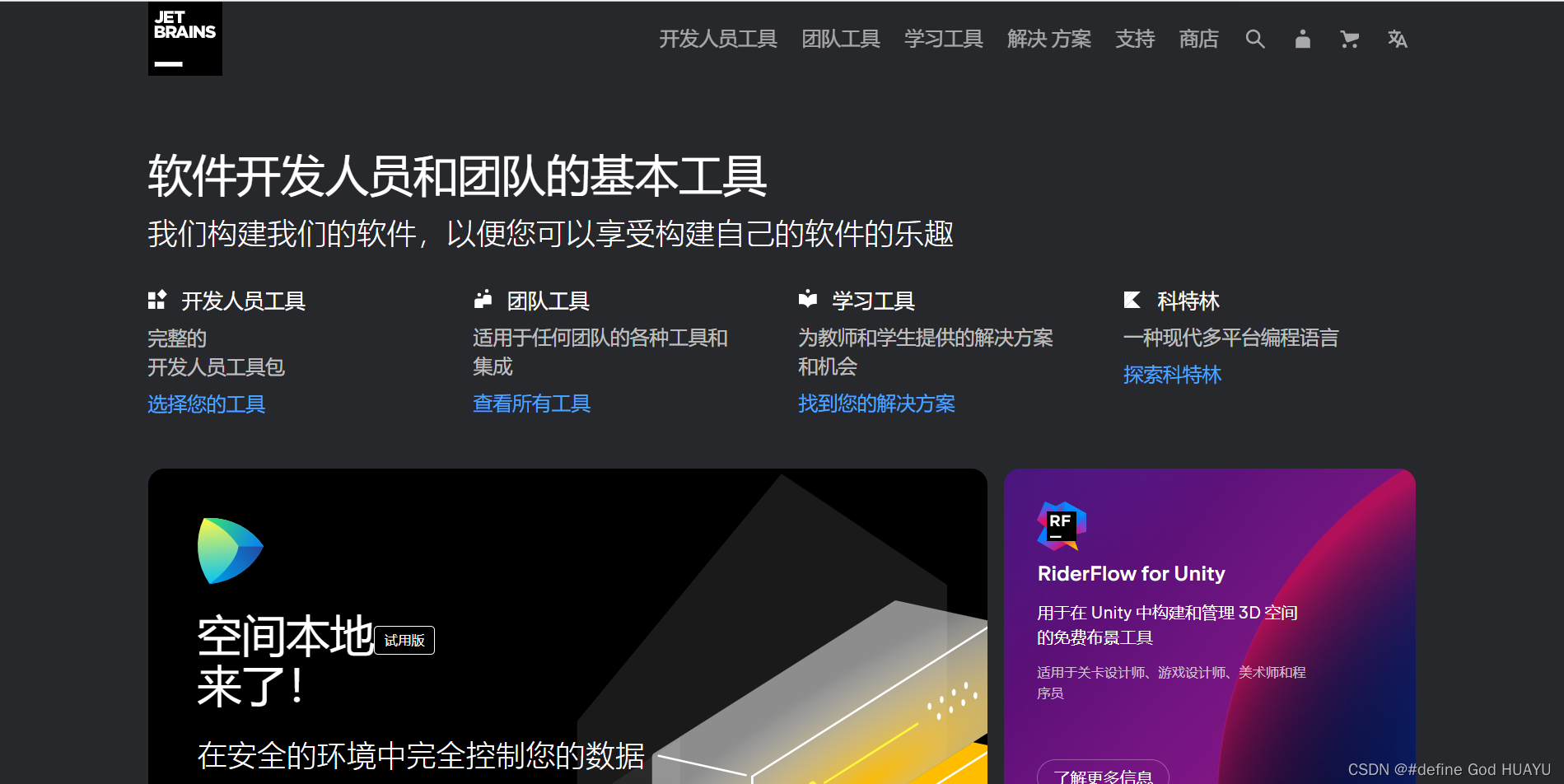Open 解决方案 menu in navigation

(x=1049, y=39)
